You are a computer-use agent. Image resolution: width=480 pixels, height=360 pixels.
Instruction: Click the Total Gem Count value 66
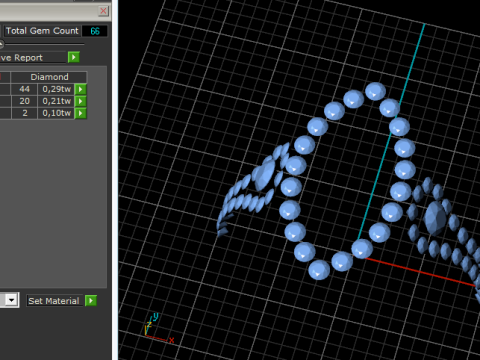(95, 31)
